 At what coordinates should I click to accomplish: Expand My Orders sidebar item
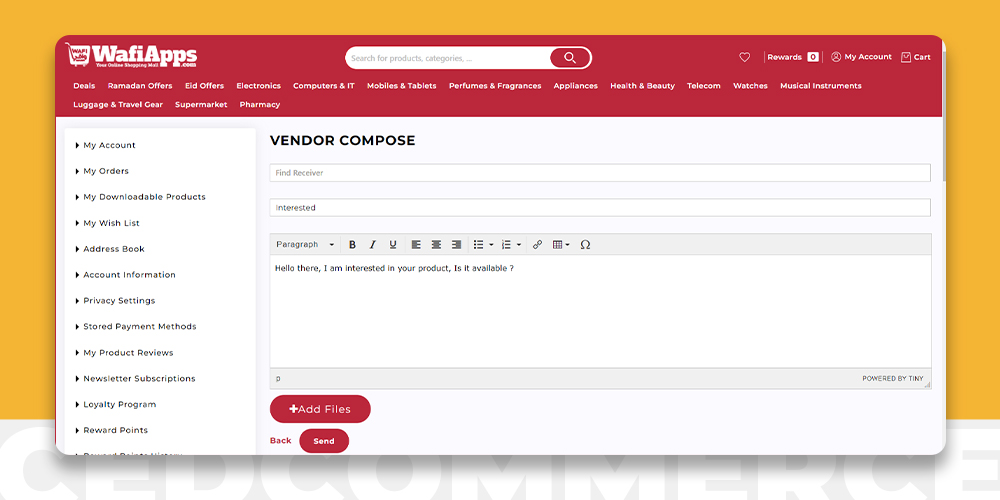102,171
